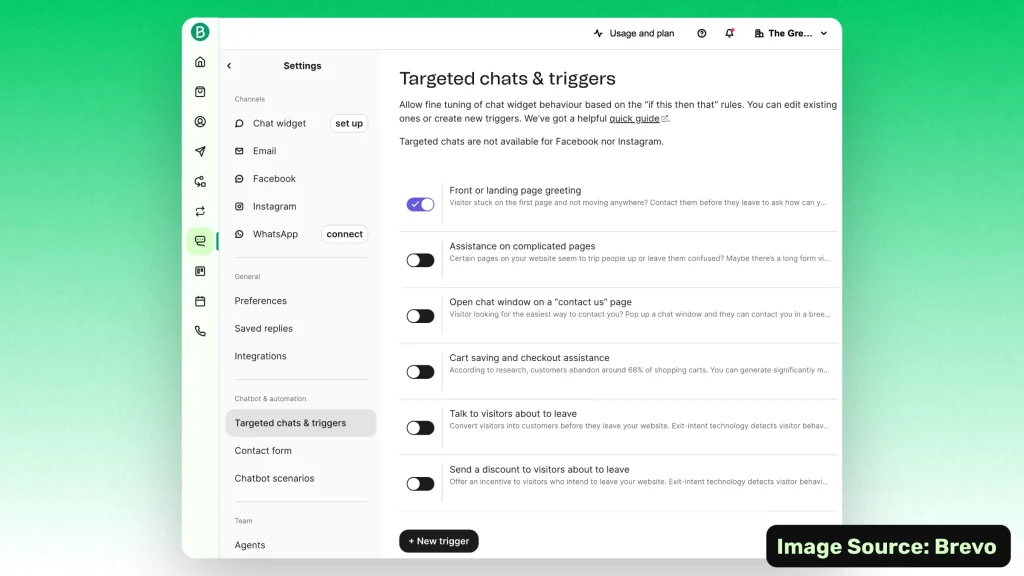Enable Assistance on complicated pages toggle
This screenshot has width=1024, height=576.
click(x=420, y=260)
